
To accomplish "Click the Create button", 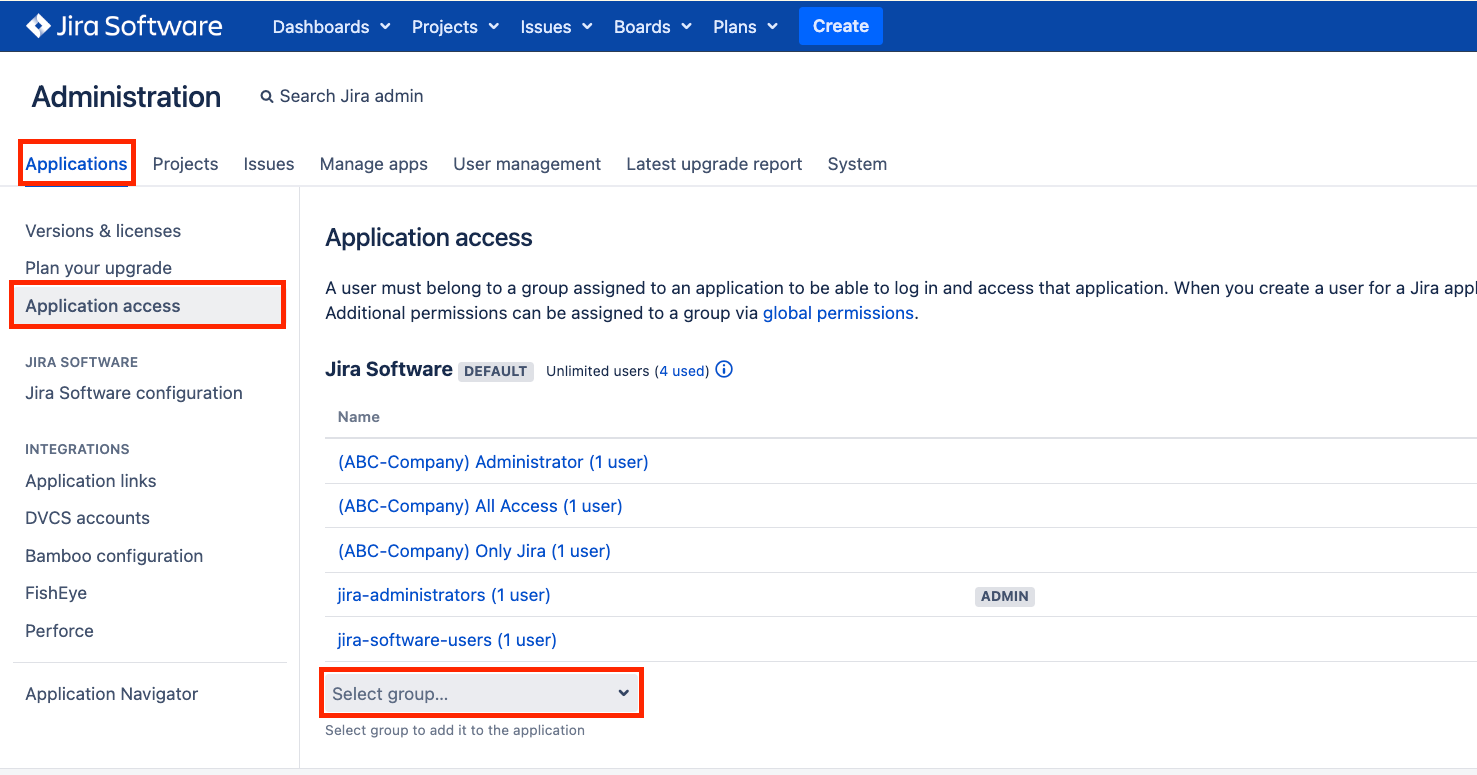I will pyautogui.click(x=840, y=26).
